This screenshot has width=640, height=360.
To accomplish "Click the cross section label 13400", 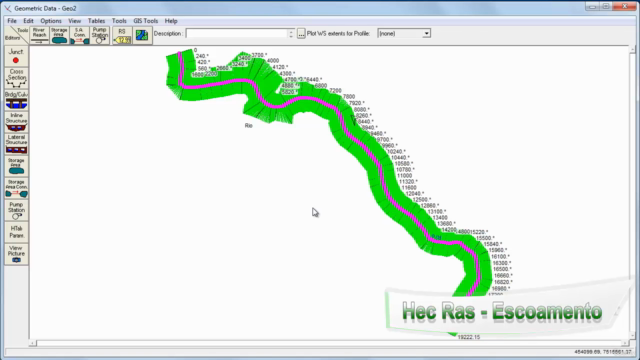I will point(440,218).
